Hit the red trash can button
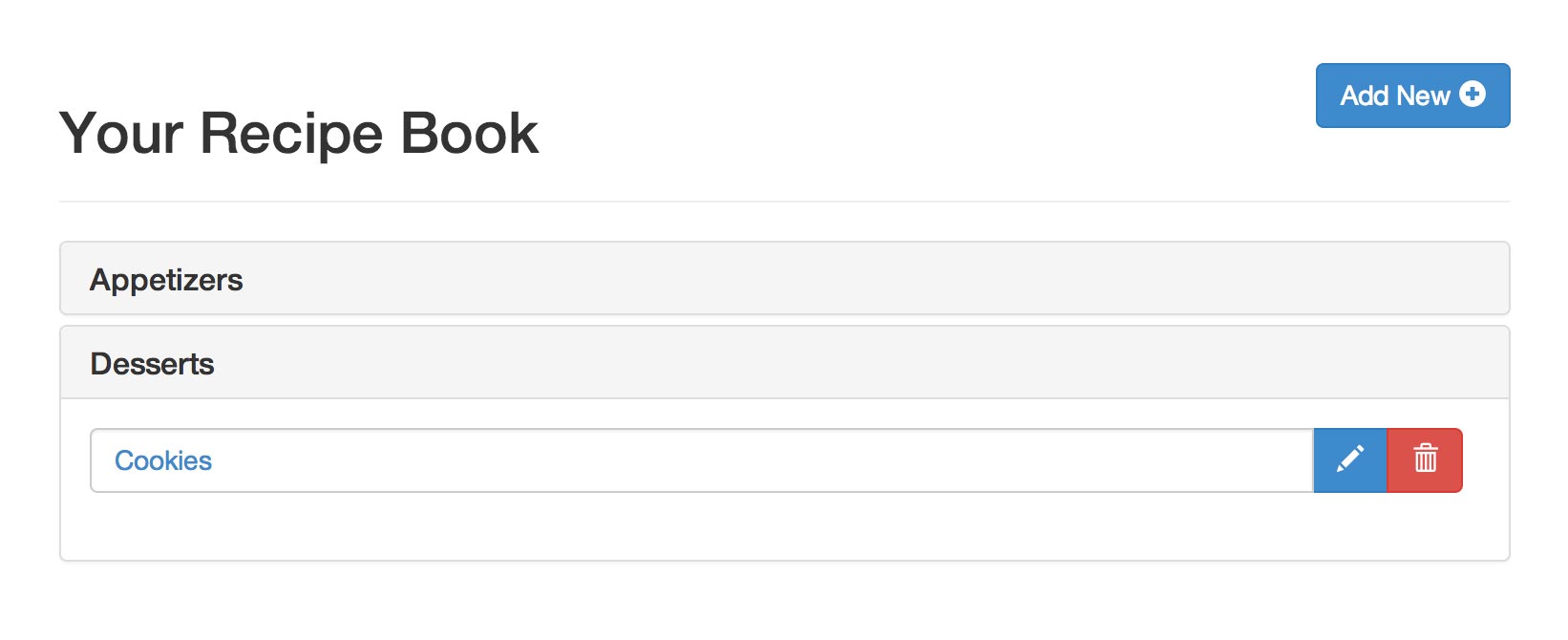Image resolution: width=1568 pixels, height=640 pixels. (x=1425, y=459)
